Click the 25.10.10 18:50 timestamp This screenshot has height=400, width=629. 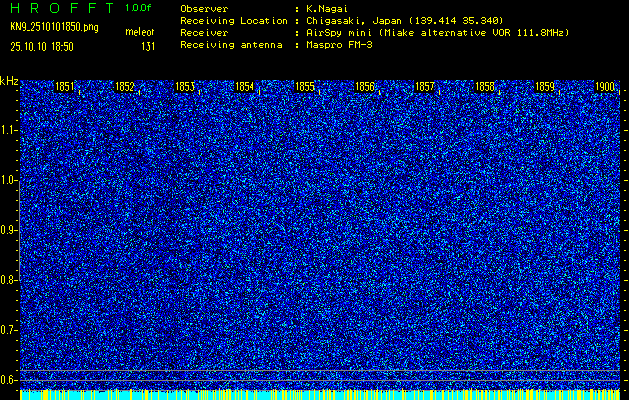pyautogui.click(x=47, y=46)
